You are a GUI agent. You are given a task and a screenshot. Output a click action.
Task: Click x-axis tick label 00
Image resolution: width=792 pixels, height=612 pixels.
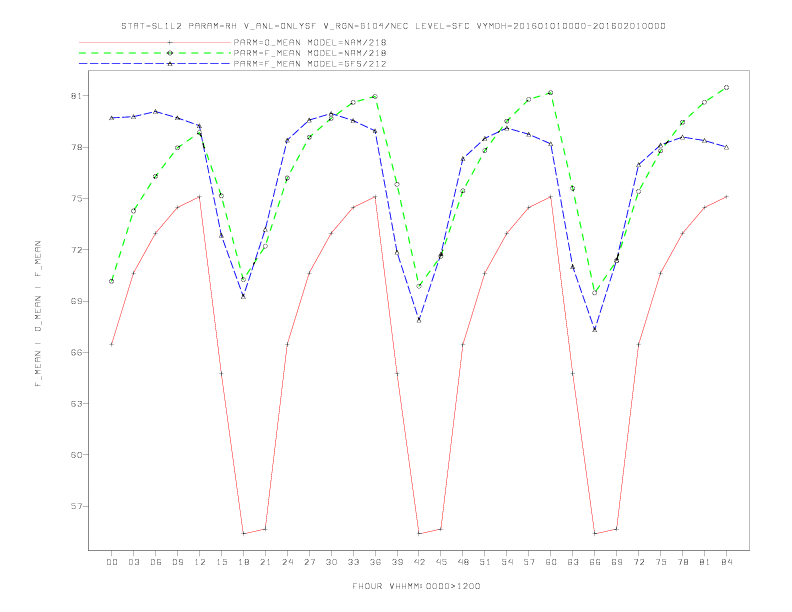(112, 562)
